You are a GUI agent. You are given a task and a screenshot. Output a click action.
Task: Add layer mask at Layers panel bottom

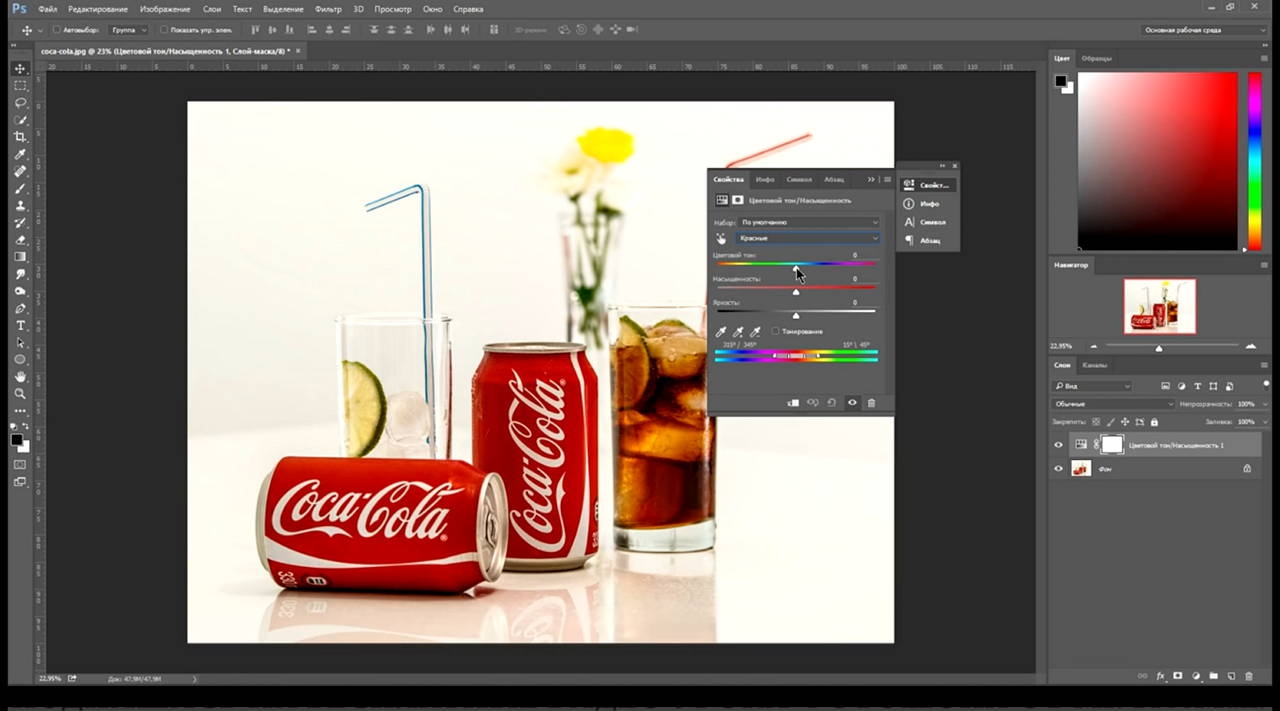click(x=1178, y=676)
